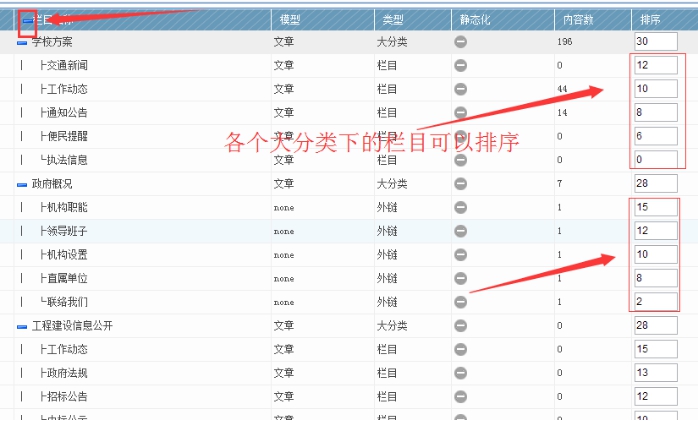
Task: Open the 机构设置 column entry
Action: tap(67, 255)
